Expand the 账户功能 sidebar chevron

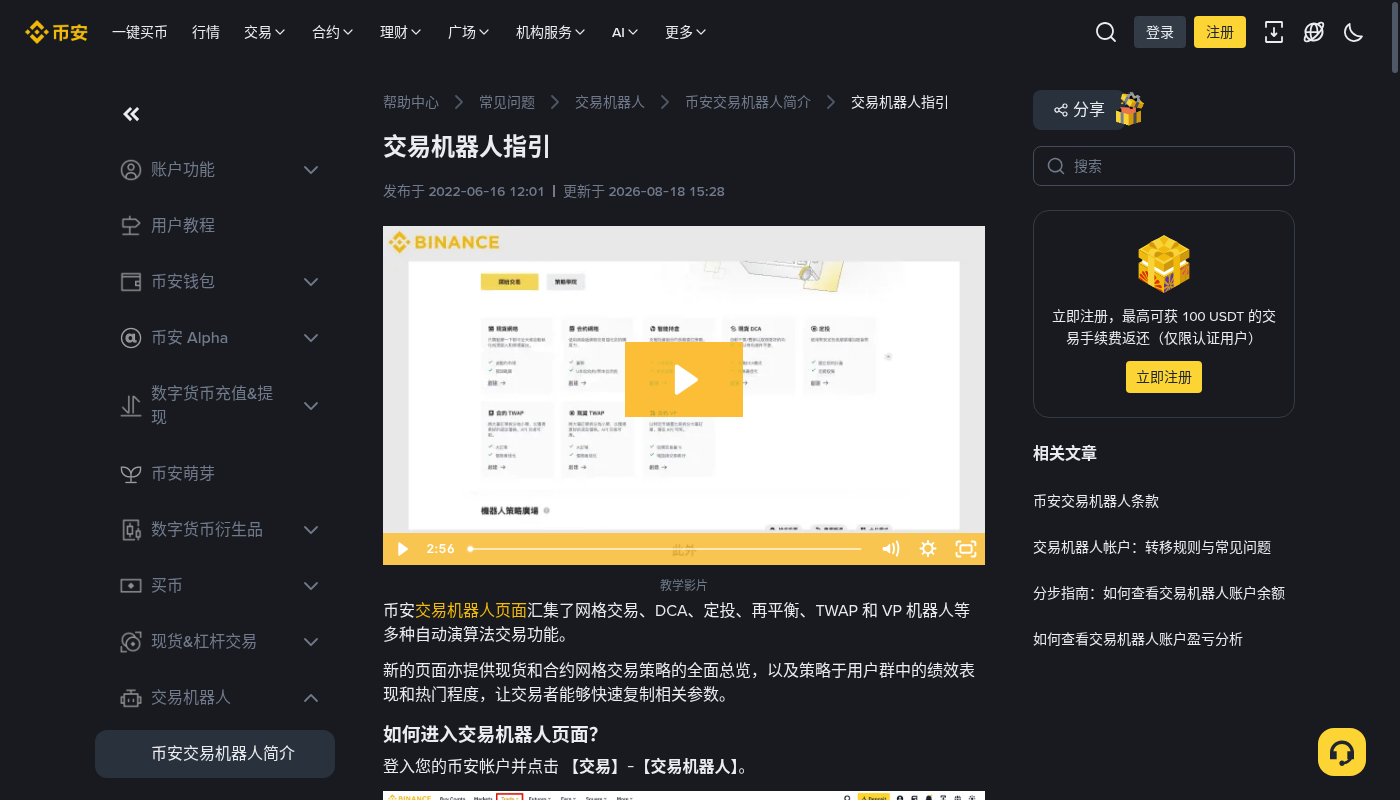[311, 170]
